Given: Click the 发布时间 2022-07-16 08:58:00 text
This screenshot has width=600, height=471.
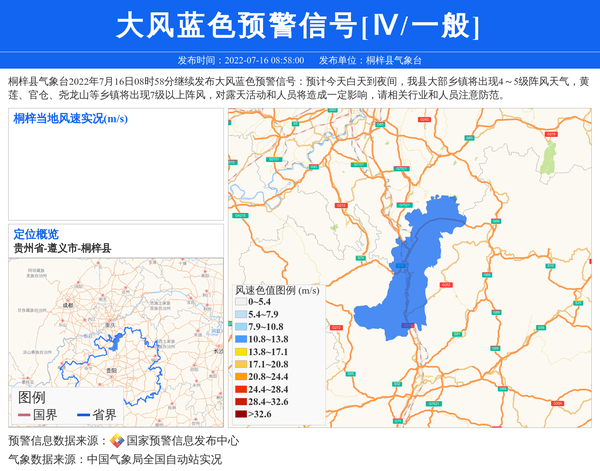Looking at the screenshot, I should [241, 60].
